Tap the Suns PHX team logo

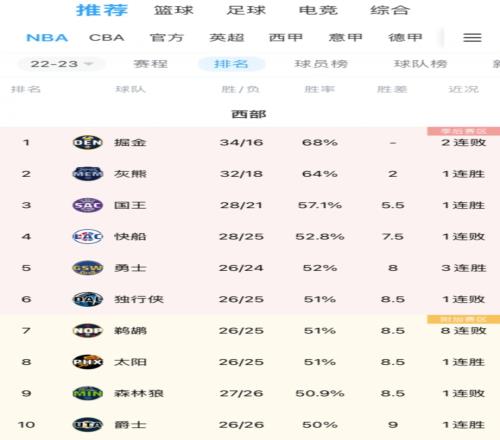[x=88, y=362]
